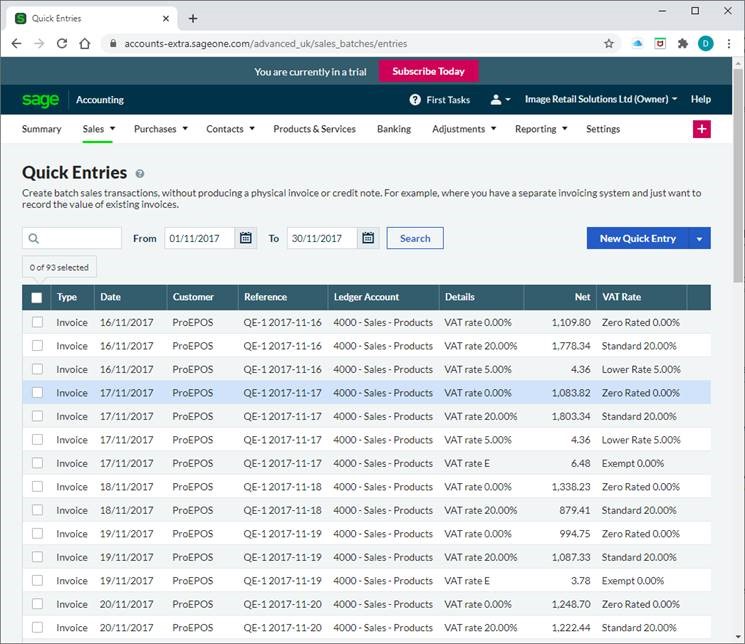Go to the Banking tab
The height and width of the screenshot is (644, 745).
394,129
